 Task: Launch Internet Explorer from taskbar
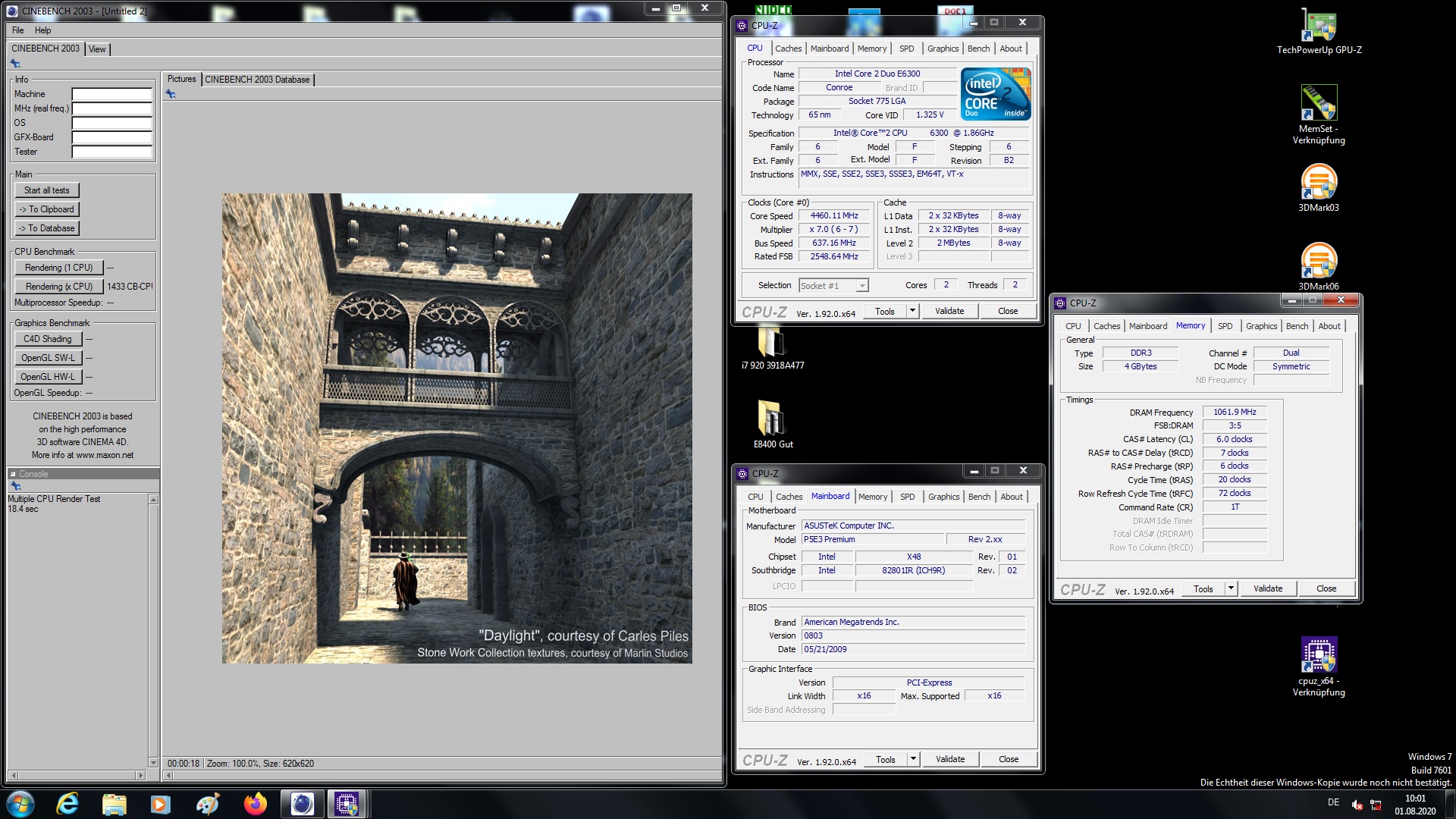(67, 804)
